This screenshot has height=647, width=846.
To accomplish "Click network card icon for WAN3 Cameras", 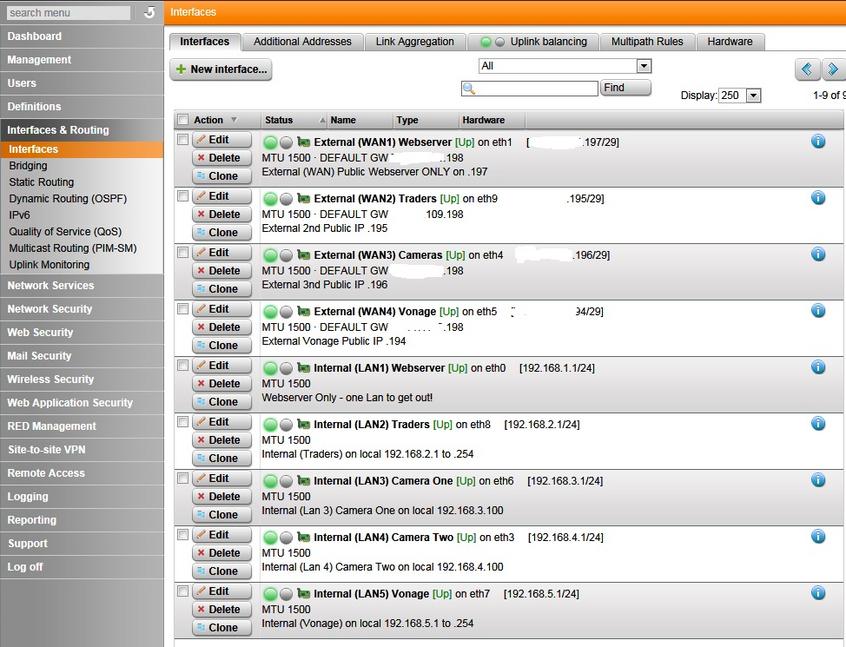I will point(304,255).
